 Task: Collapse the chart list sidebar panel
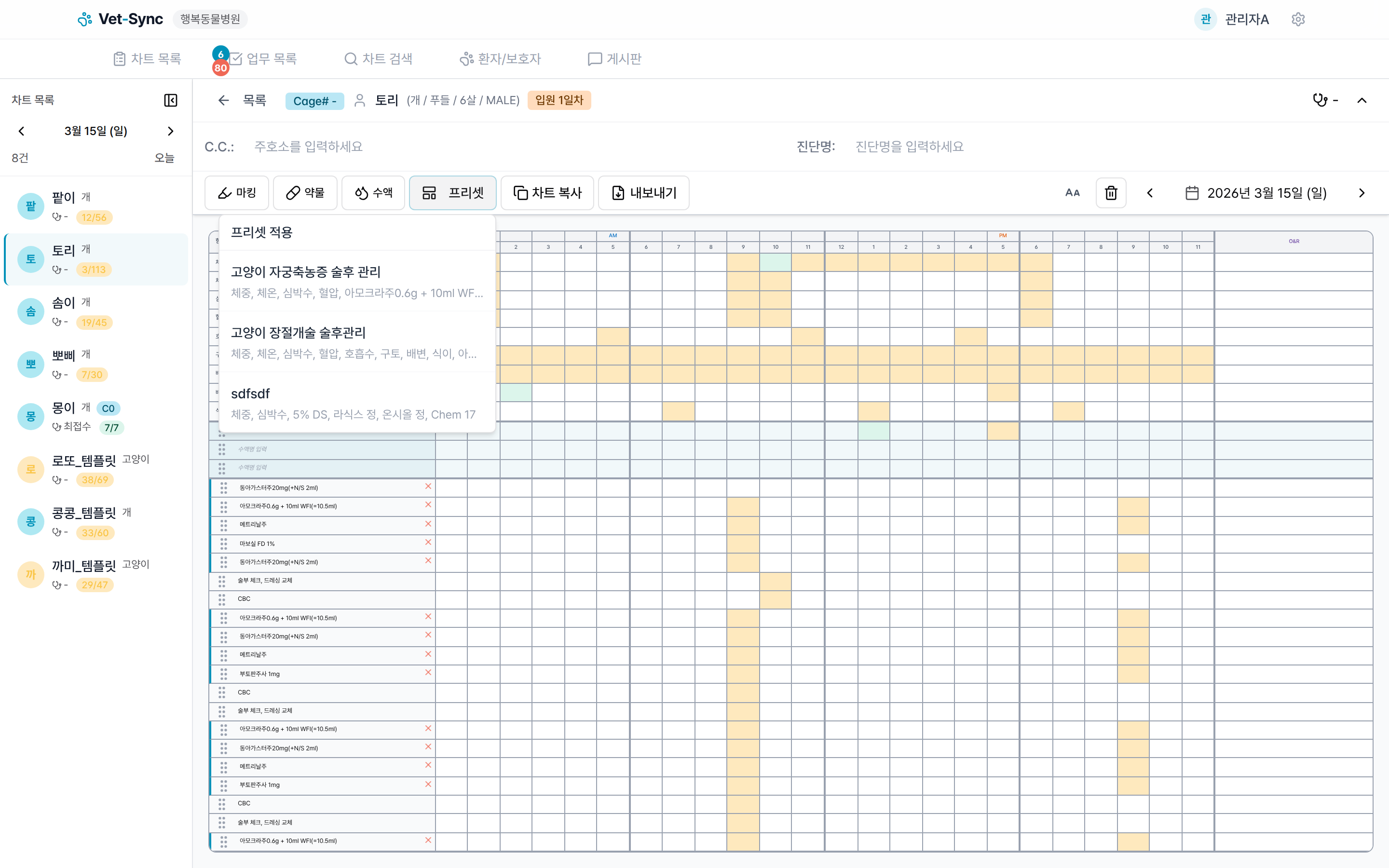(170, 100)
